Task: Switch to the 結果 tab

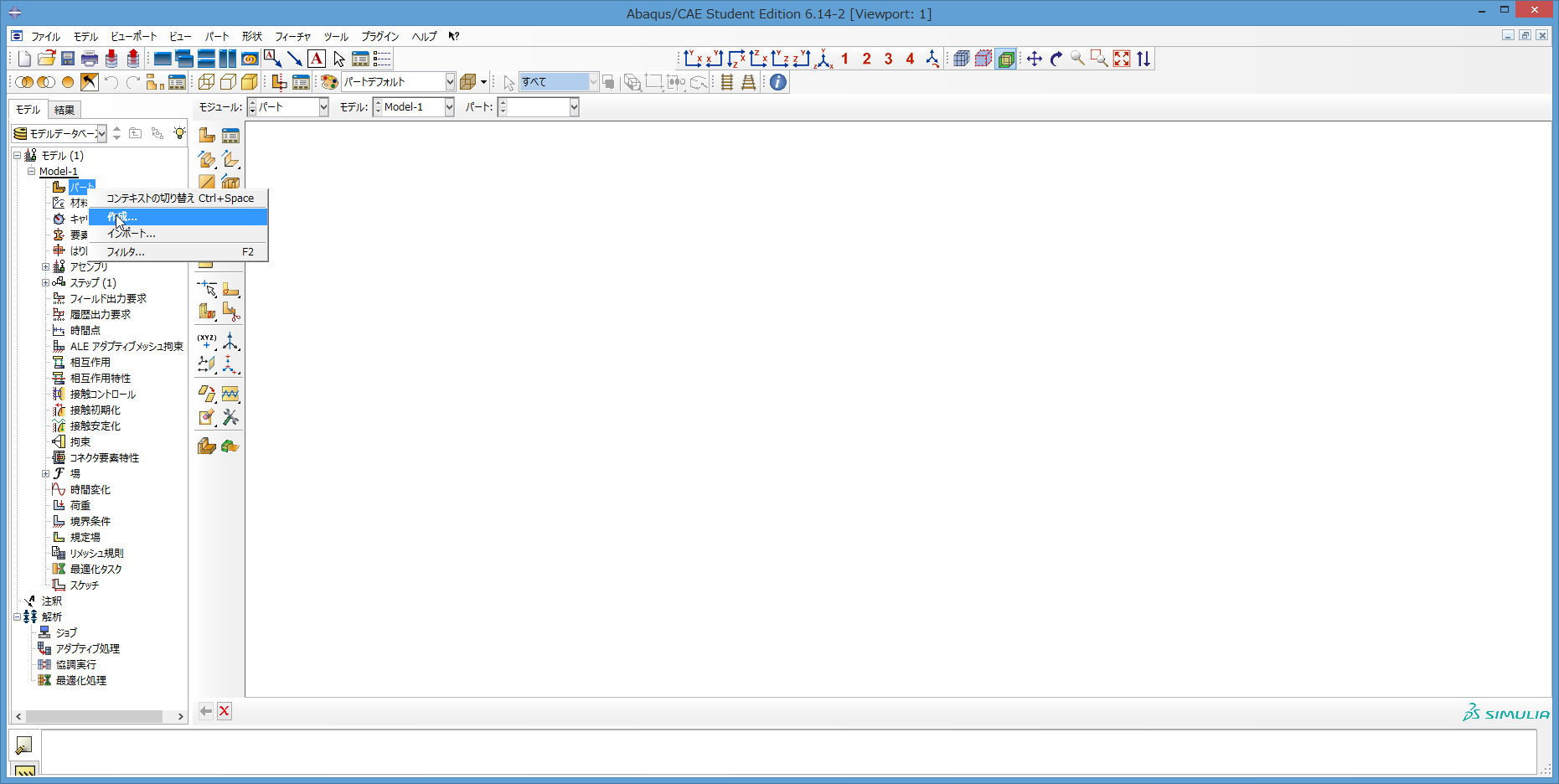Action: click(65, 110)
